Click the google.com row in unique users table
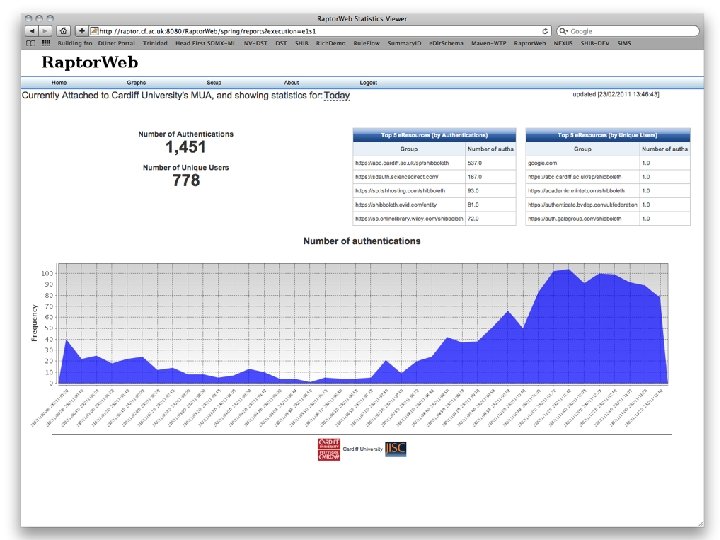720x540 pixels. pyautogui.click(x=608, y=163)
